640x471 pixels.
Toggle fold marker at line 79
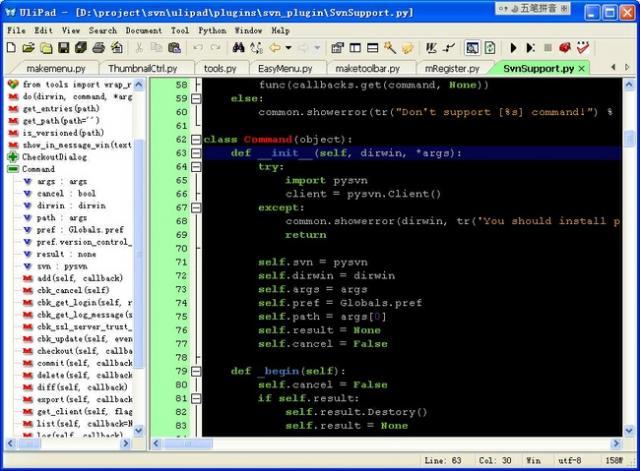coord(196,371)
